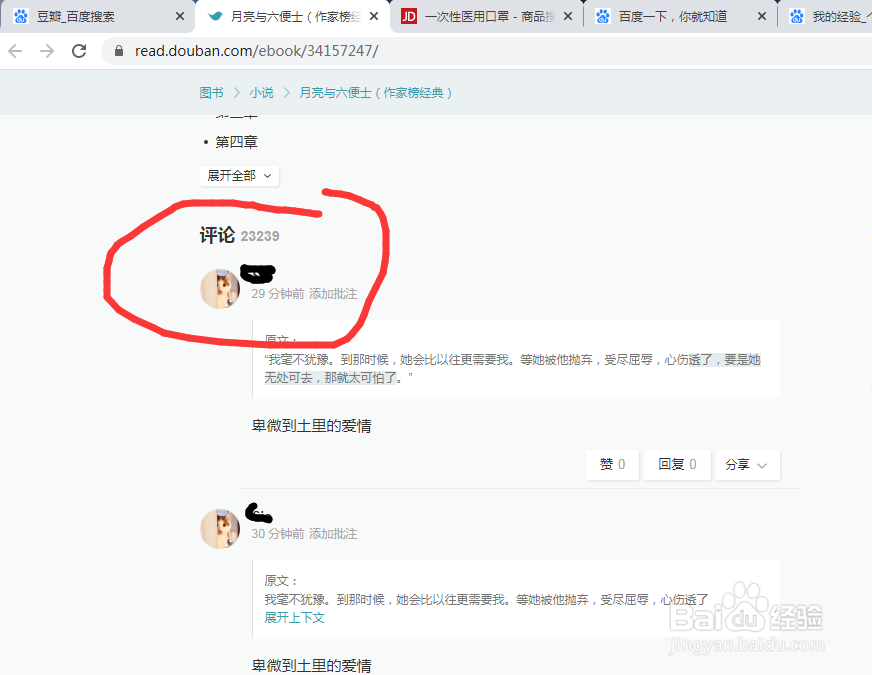This screenshot has height=675, width=872.
Task: Open avatar of the 29 分钟前 commenter
Action: click(x=220, y=289)
